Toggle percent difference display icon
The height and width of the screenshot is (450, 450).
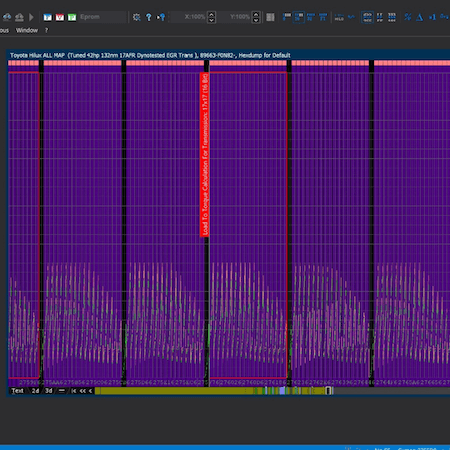click(x=407, y=17)
